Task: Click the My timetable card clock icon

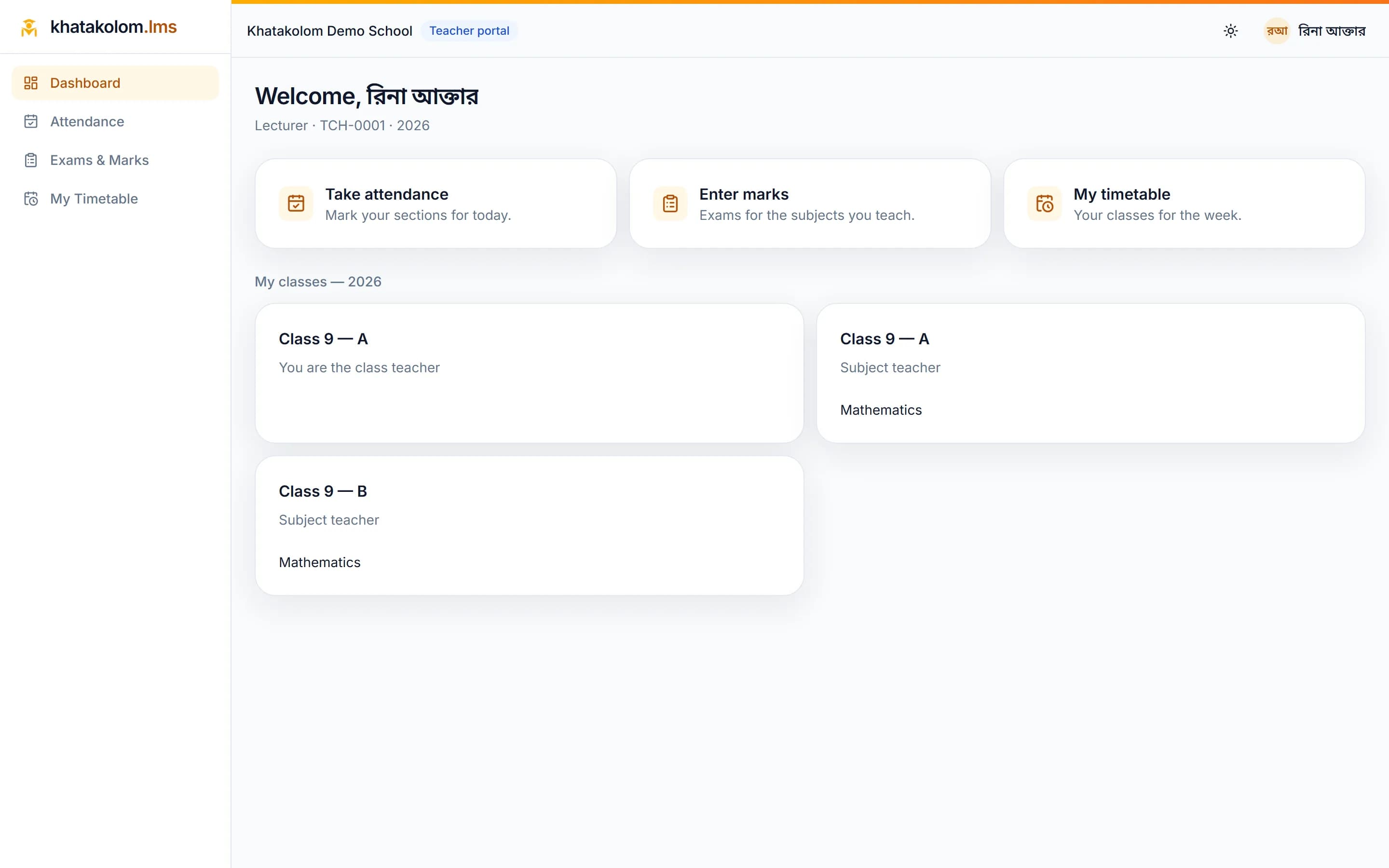Action: [1045, 203]
